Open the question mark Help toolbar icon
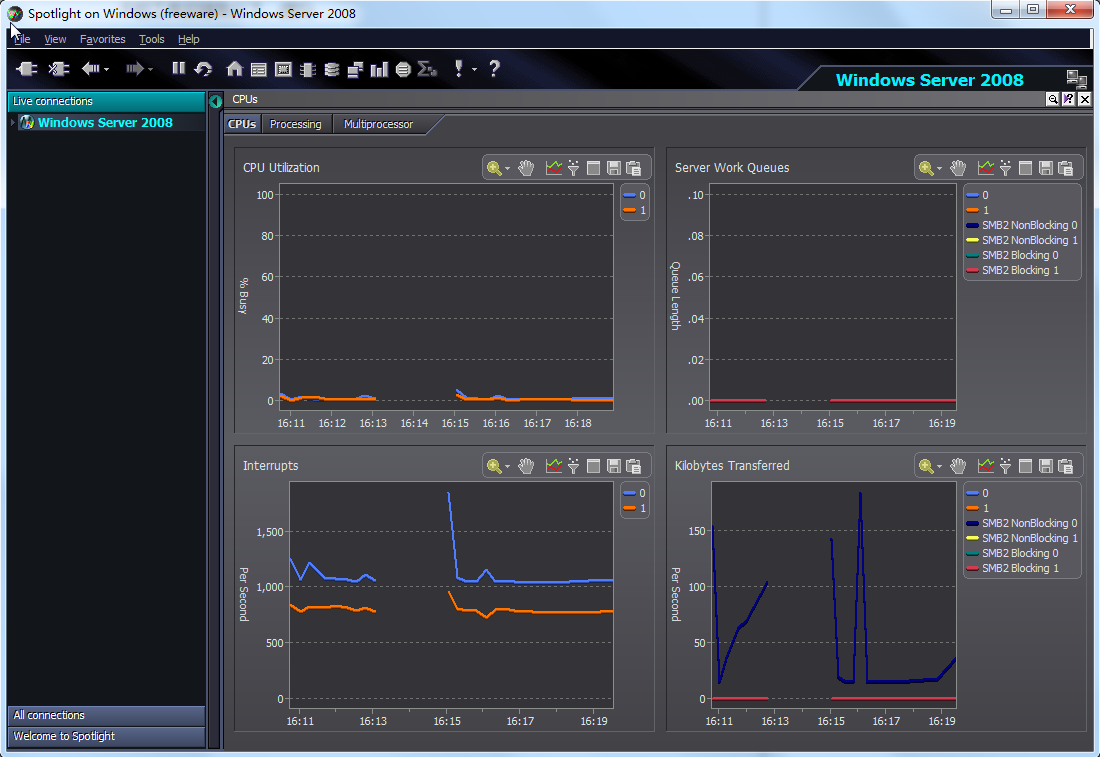 point(494,69)
